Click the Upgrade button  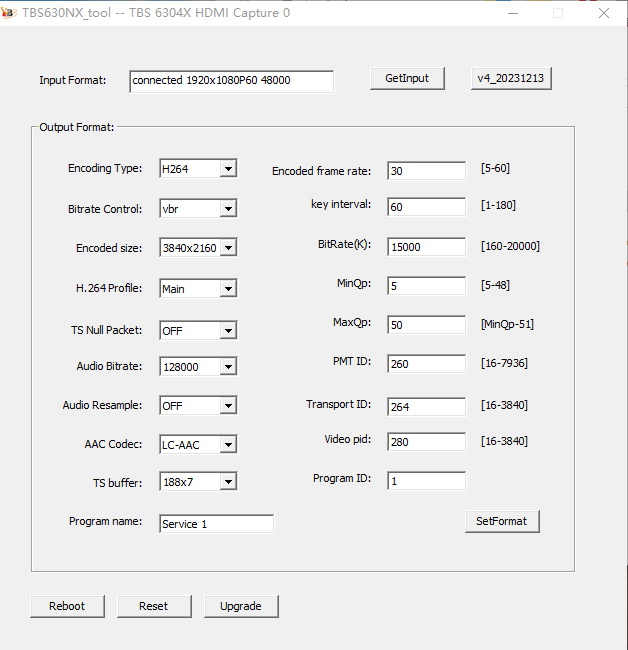tap(241, 606)
